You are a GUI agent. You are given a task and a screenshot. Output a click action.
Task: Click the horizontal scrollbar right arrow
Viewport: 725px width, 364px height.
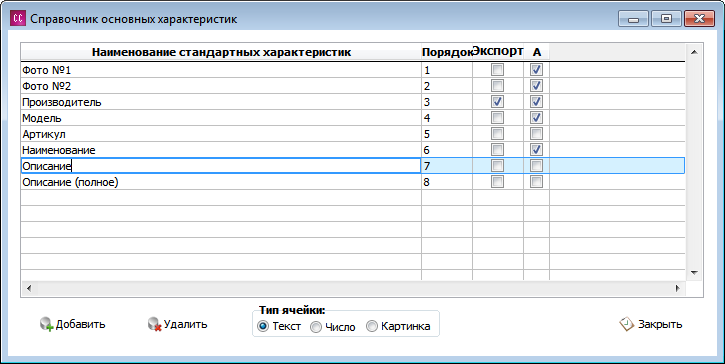point(678,288)
